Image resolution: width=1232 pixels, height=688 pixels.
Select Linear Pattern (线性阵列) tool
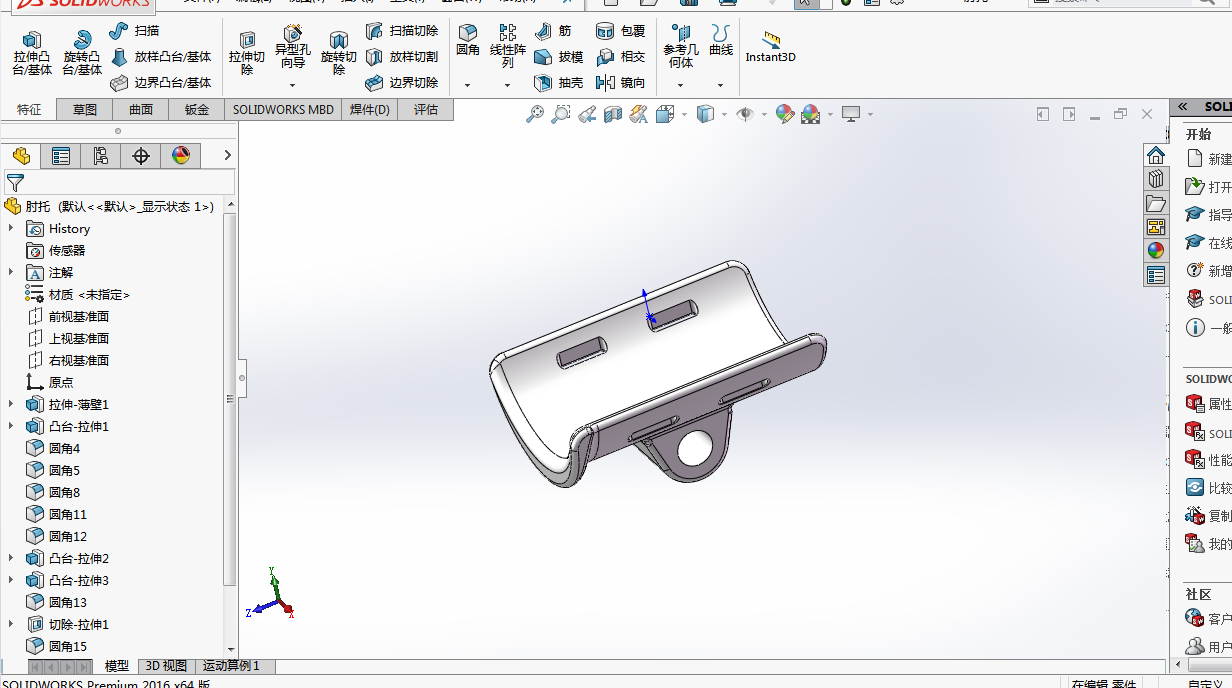pos(508,46)
